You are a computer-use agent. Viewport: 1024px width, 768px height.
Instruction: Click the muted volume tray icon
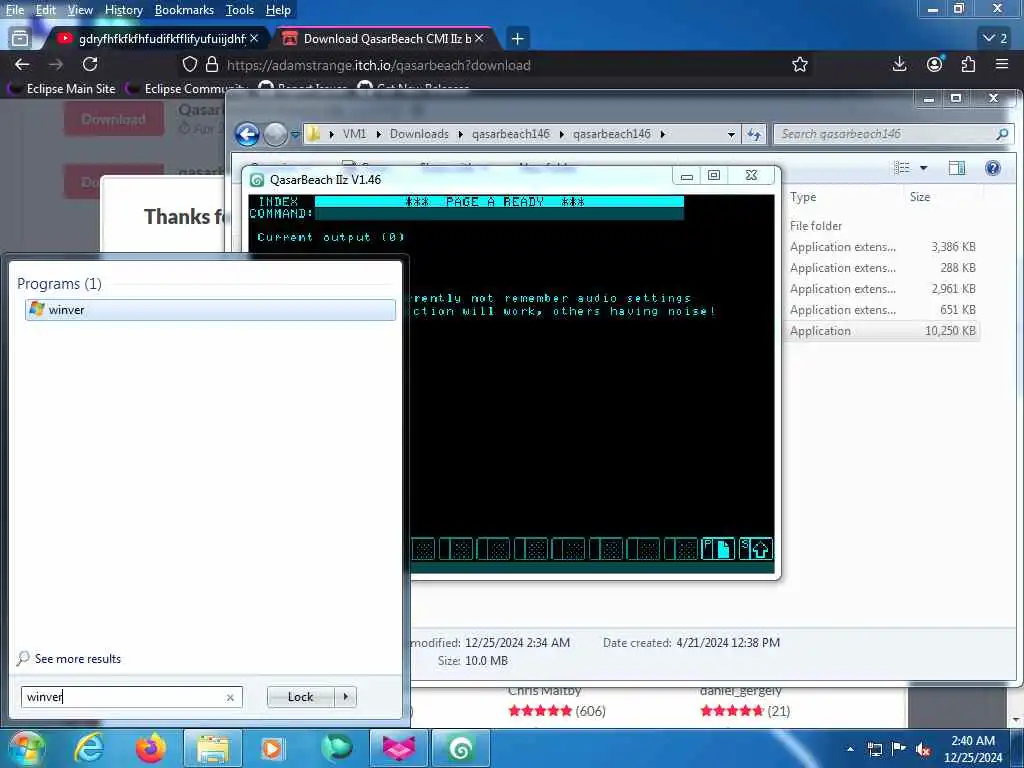click(923, 749)
